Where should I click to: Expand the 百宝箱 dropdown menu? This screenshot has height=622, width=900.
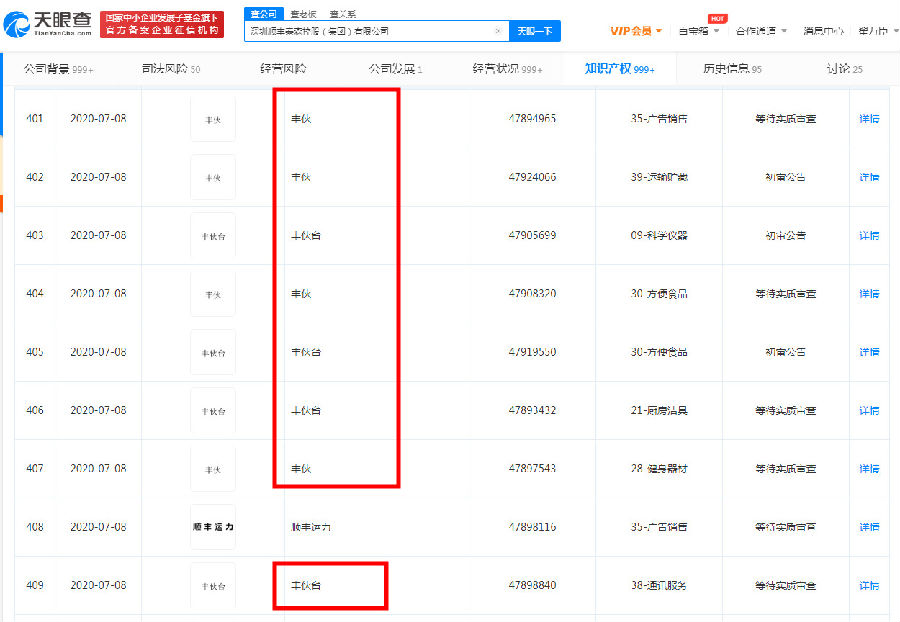click(x=698, y=31)
